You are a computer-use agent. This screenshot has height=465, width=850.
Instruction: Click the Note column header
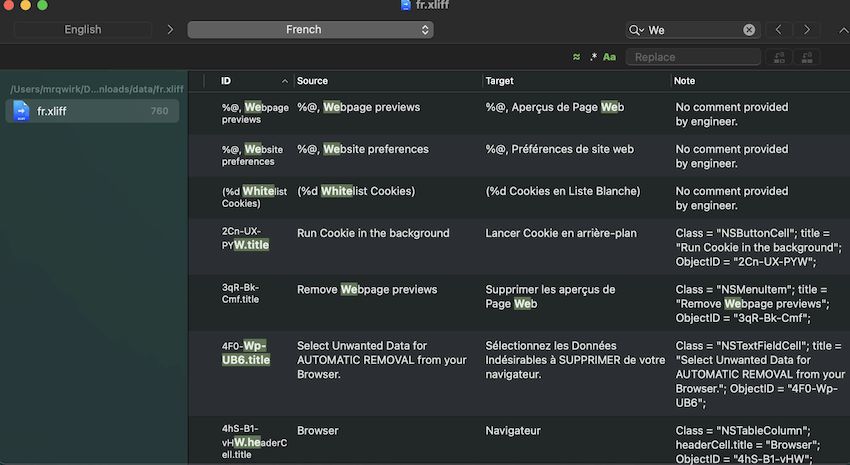point(756,81)
